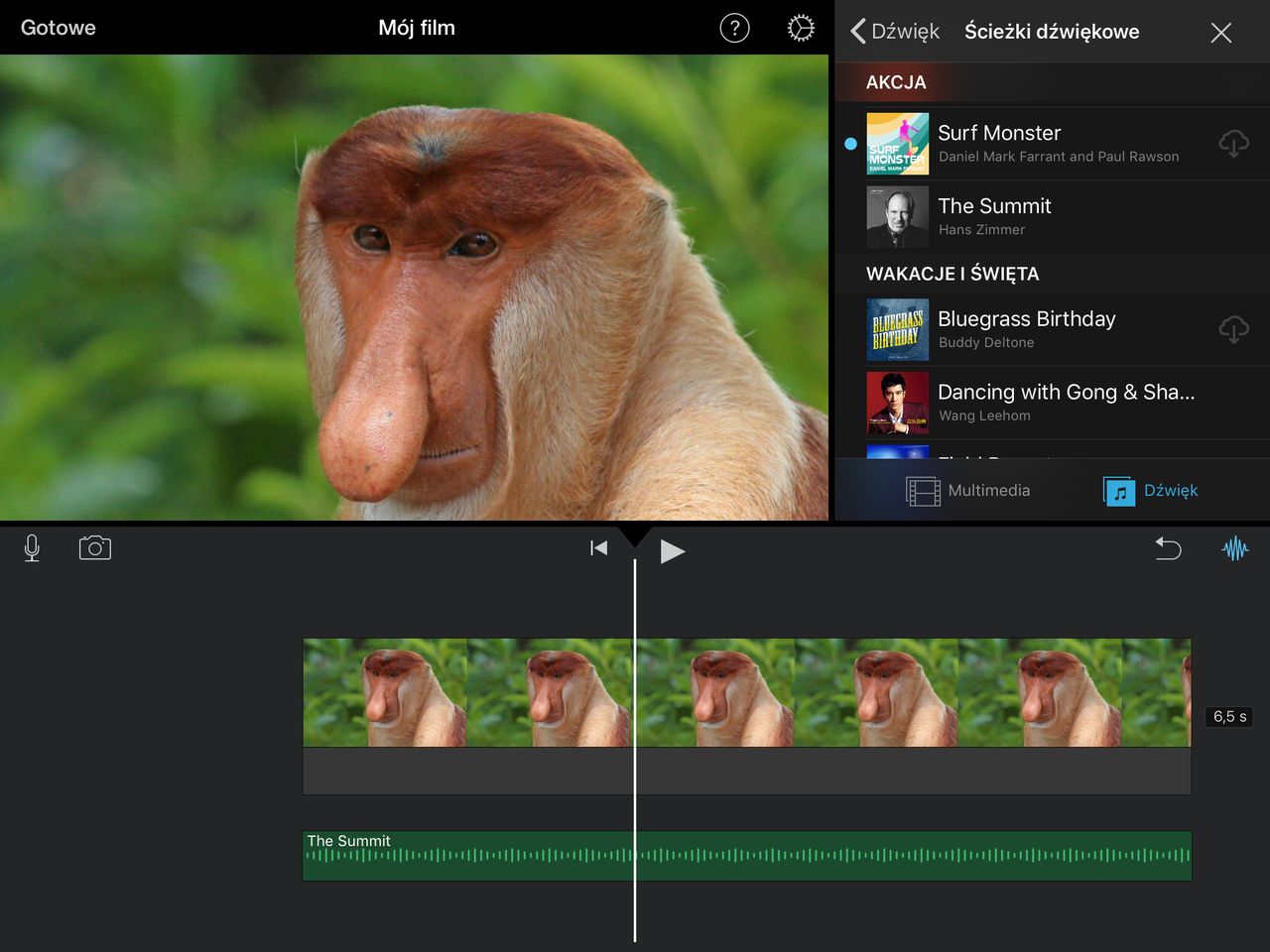
Task: Open the help question mark icon
Action: [x=734, y=29]
